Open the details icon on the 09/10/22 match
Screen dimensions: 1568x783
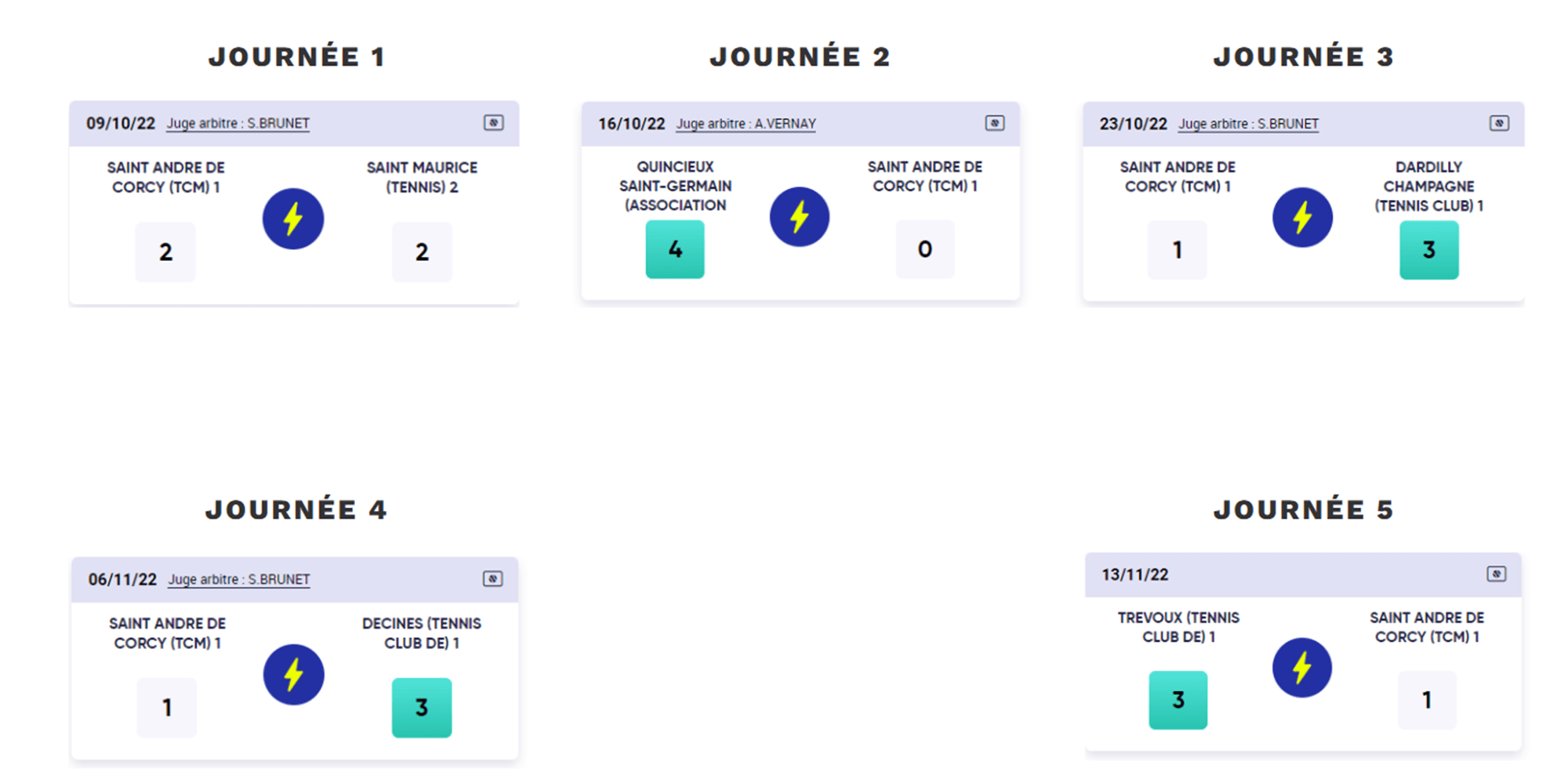pyautogui.click(x=493, y=123)
